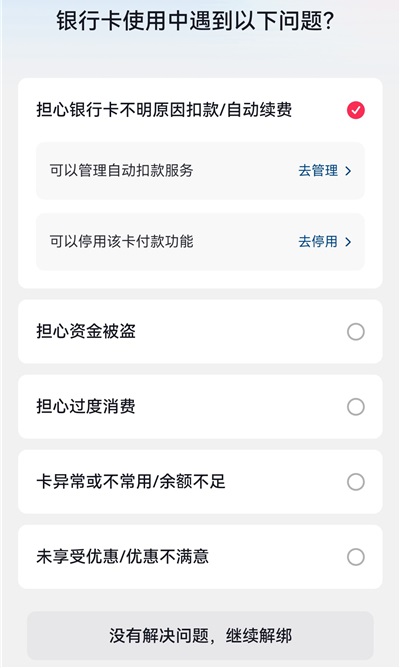Select the 担心过度消费 radio circle
The width and height of the screenshot is (400, 668).
(x=355, y=407)
